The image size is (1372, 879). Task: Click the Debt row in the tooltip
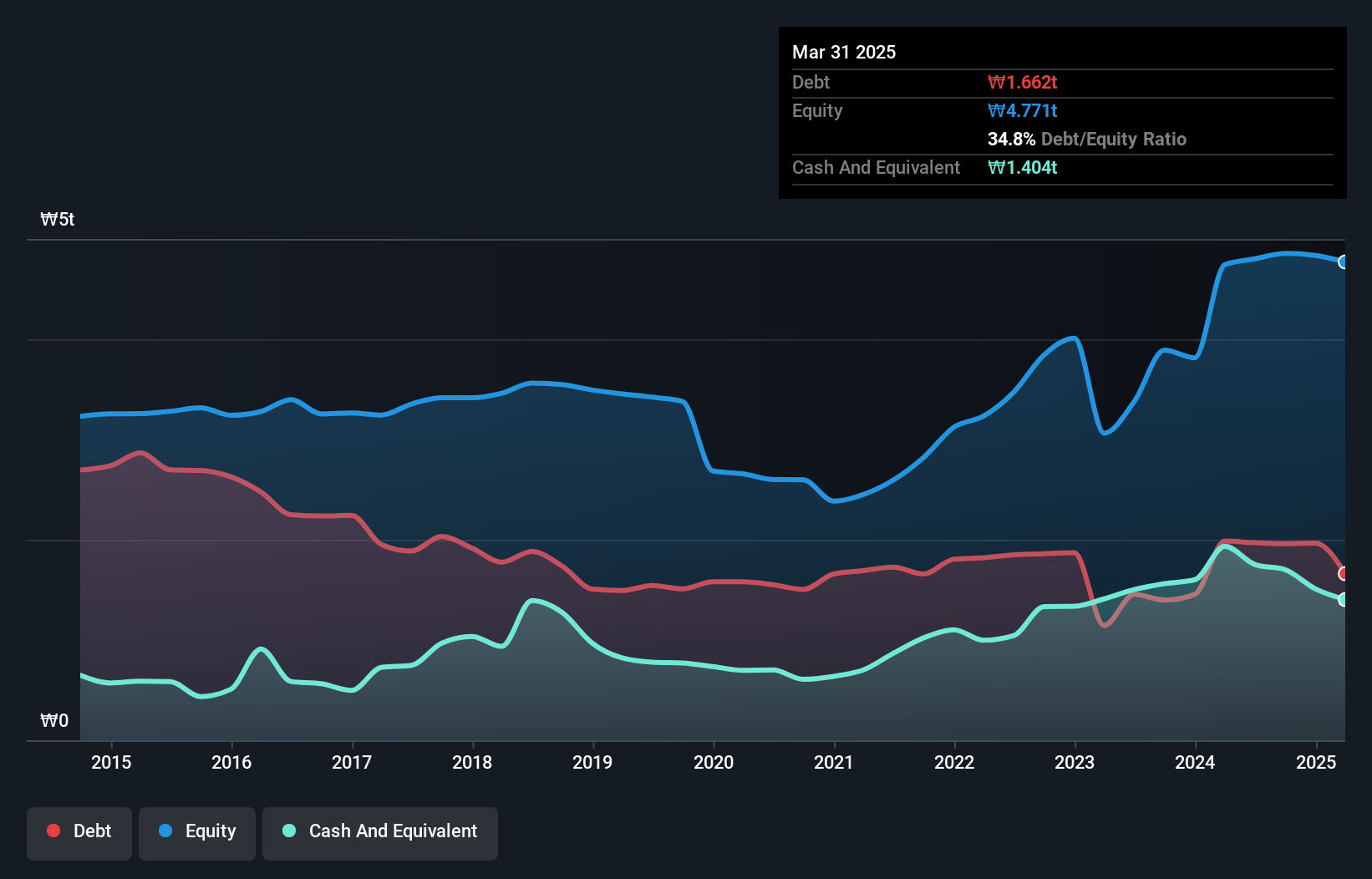point(810,82)
